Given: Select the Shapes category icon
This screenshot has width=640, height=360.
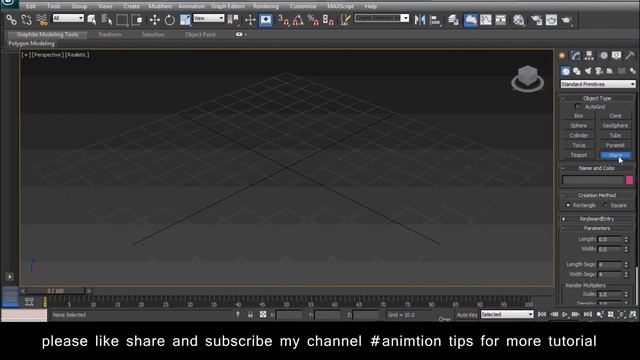Looking at the screenshot, I should pyautogui.click(x=577, y=71).
